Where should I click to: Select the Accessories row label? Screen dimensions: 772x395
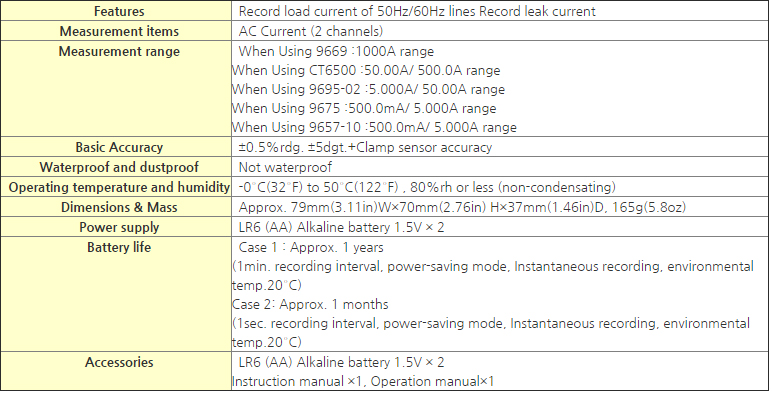pos(119,362)
